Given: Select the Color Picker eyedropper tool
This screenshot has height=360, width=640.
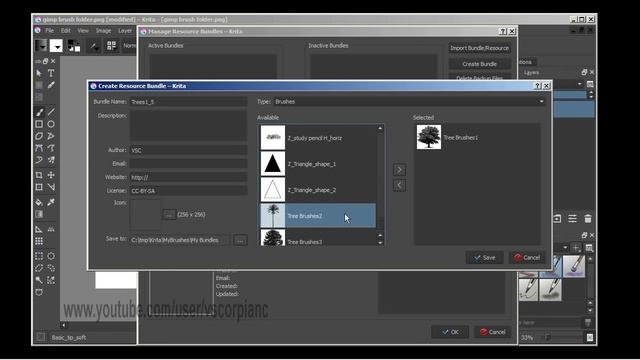Looking at the screenshot, I should click(x=51, y=202).
